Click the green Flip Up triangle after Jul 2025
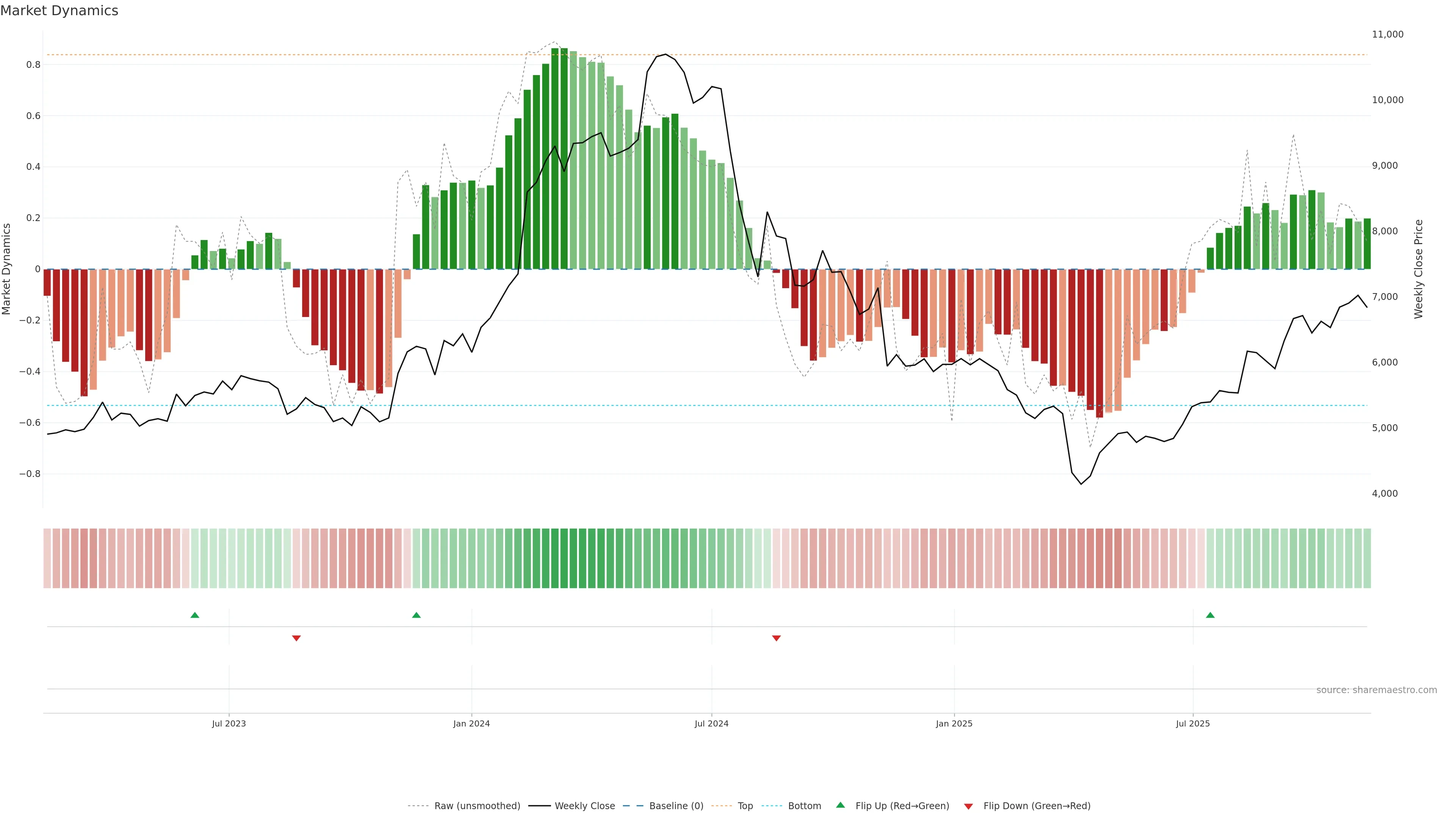 point(1210,615)
